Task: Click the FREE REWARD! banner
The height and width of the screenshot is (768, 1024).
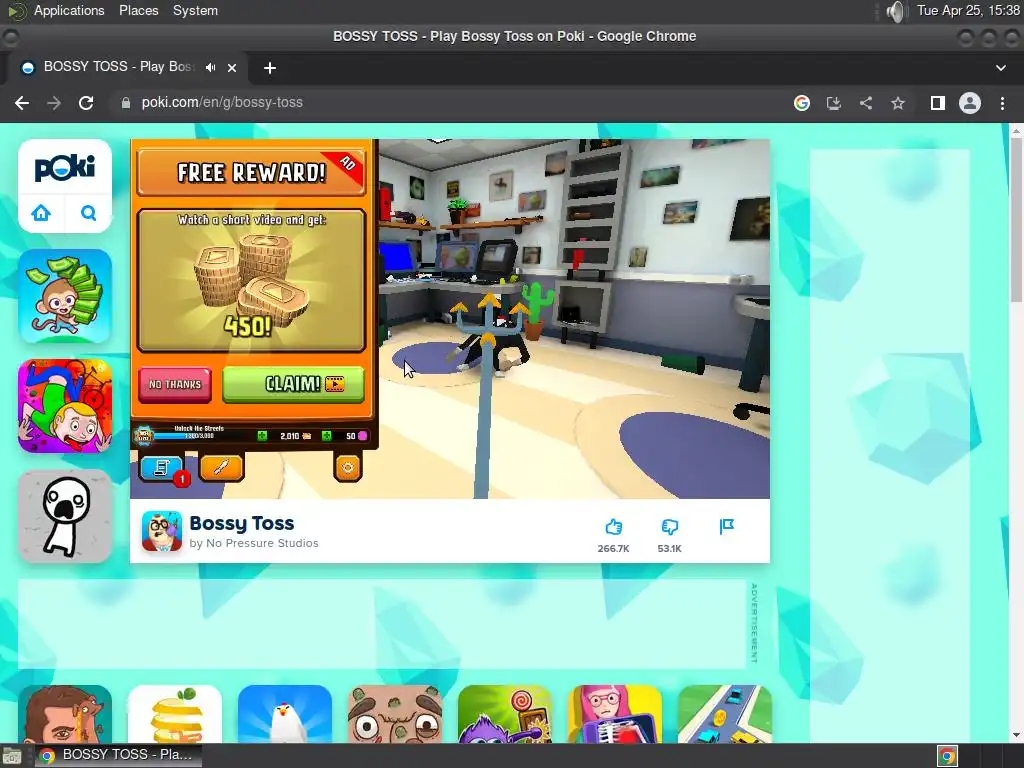Action: point(251,172)
